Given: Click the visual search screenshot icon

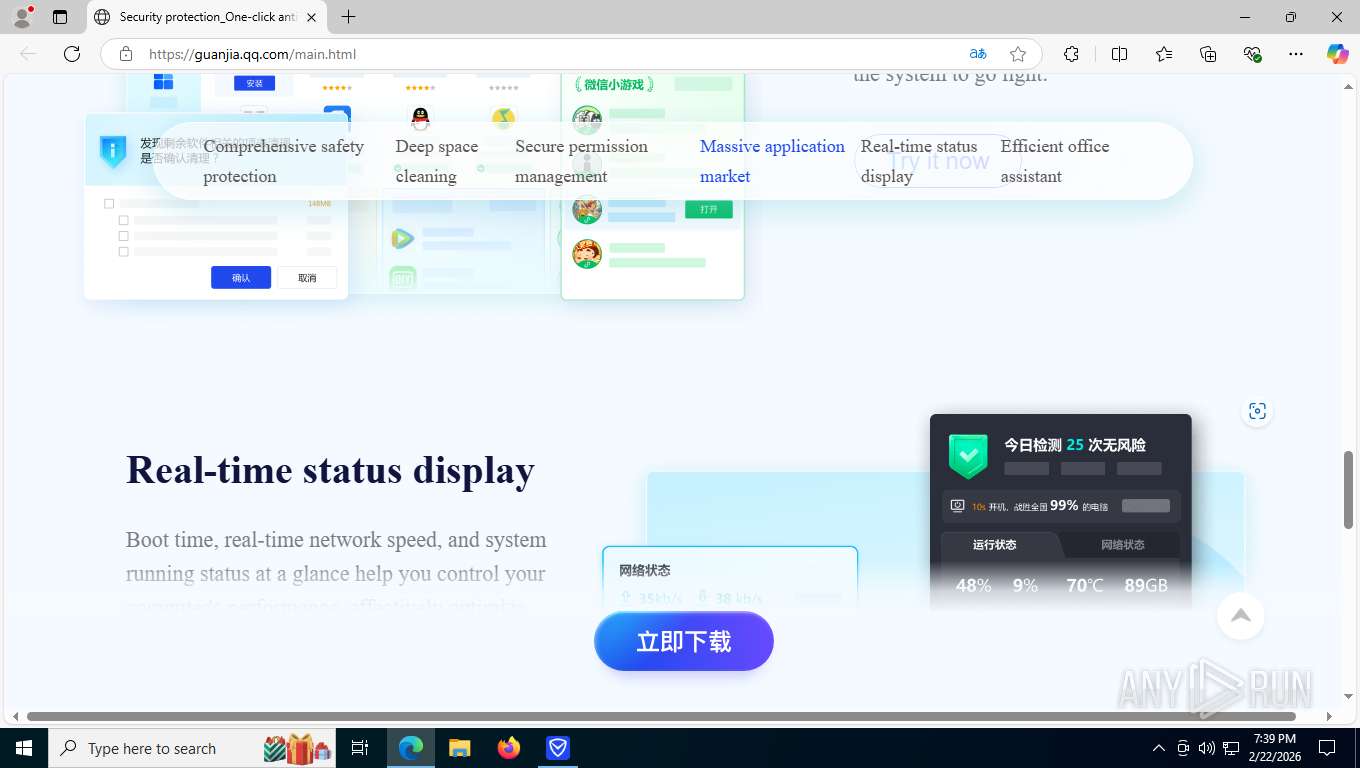Looking at the screenshot, I should 1257,411.
